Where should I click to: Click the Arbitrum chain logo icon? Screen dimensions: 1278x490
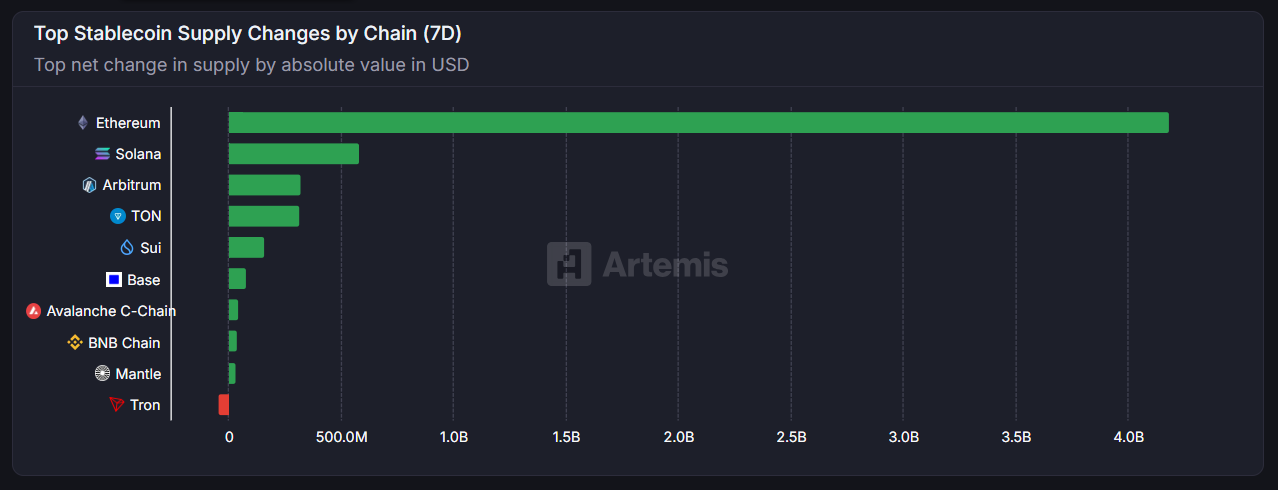(89, 185)
